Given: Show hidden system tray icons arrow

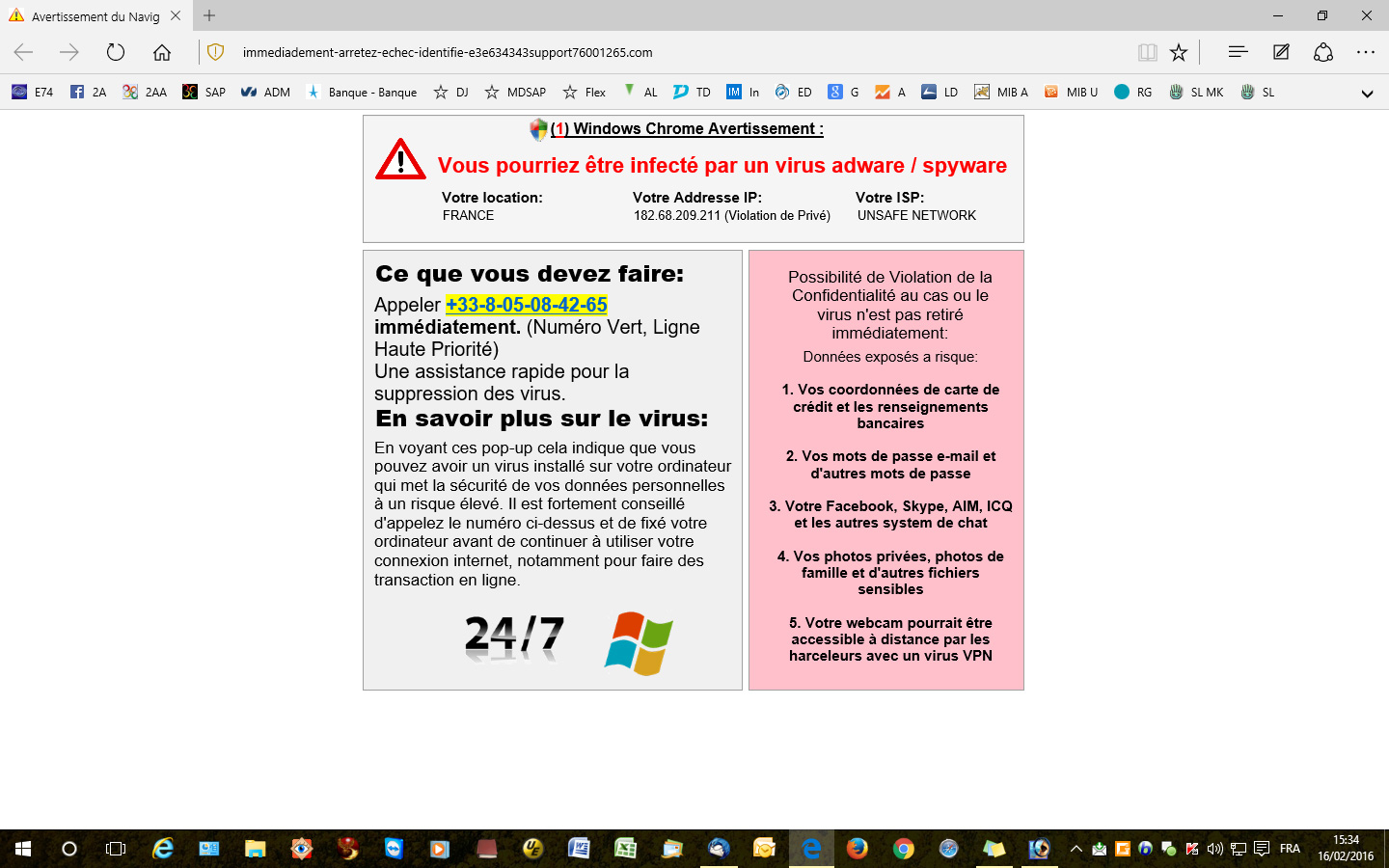Looking at the screenshot, I should (x=1076, y=849).
